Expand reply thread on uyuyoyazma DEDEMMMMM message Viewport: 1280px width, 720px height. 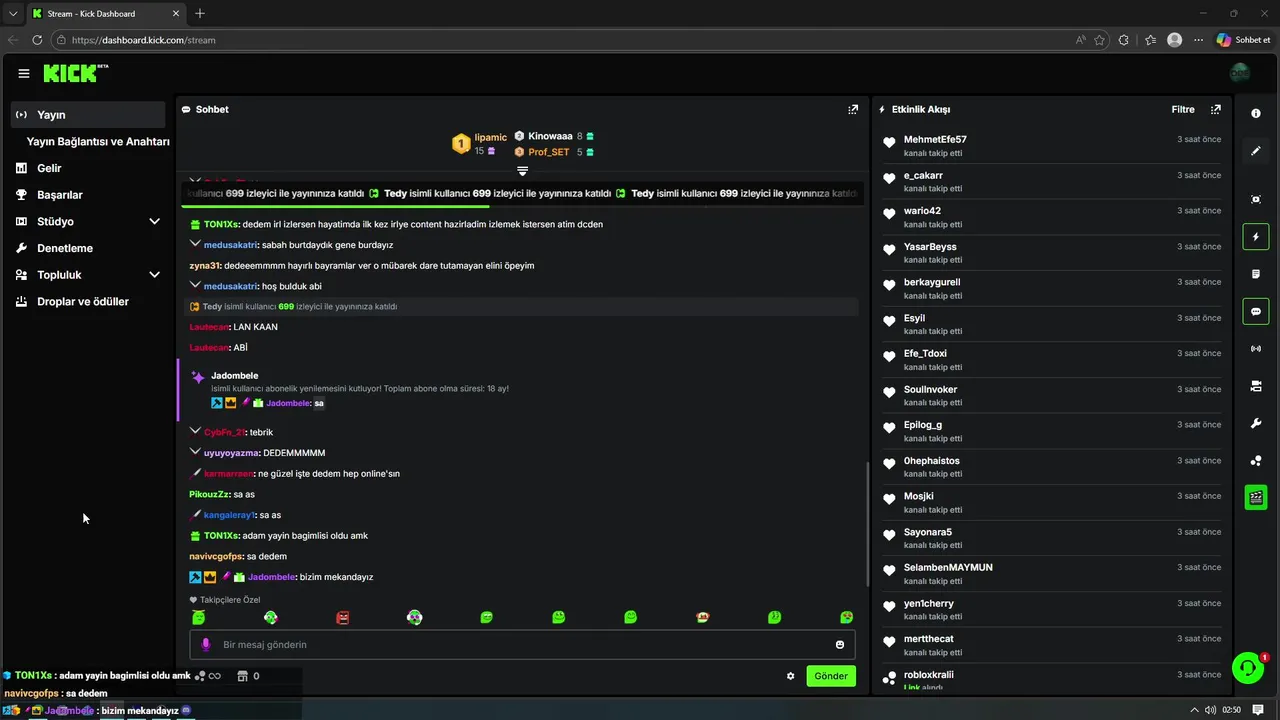click(196, 452)
